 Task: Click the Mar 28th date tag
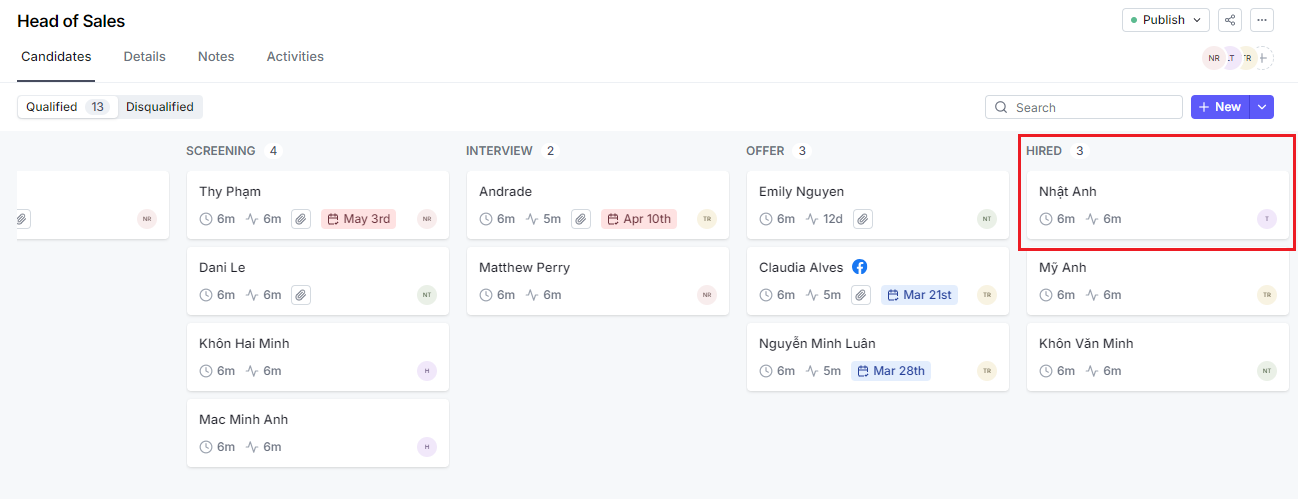891,371
